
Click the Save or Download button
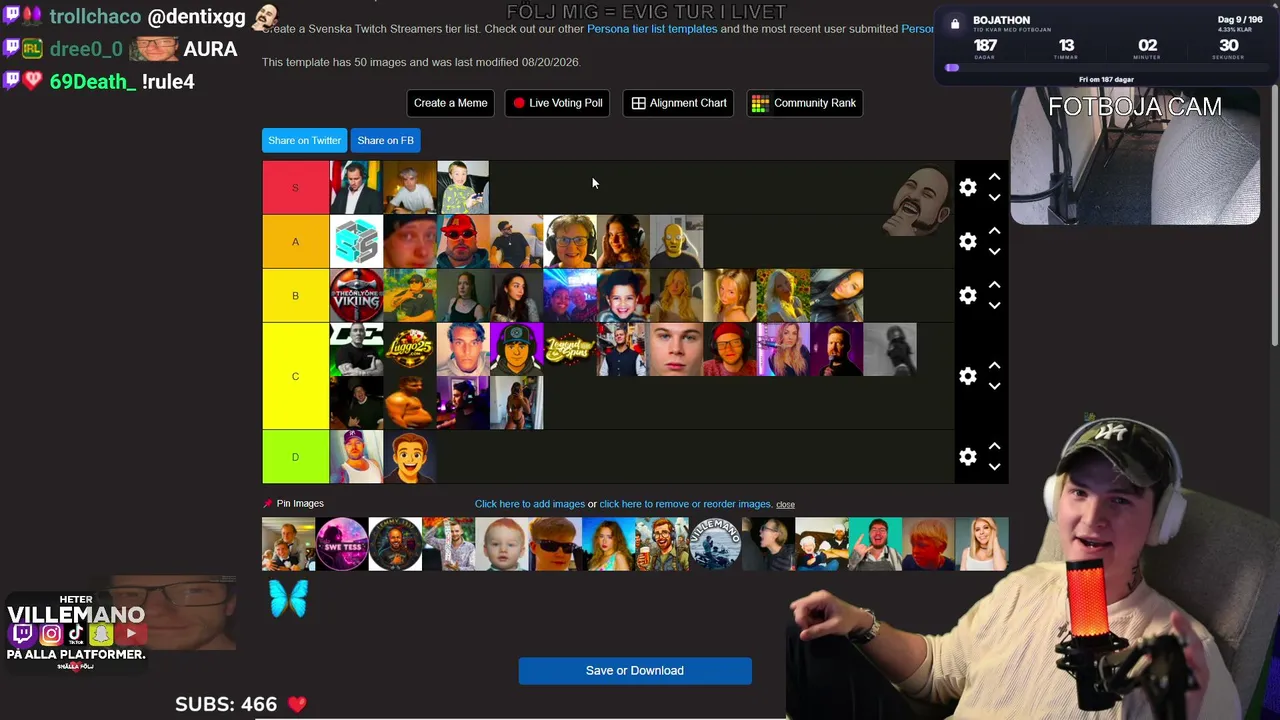coord(635,671)
